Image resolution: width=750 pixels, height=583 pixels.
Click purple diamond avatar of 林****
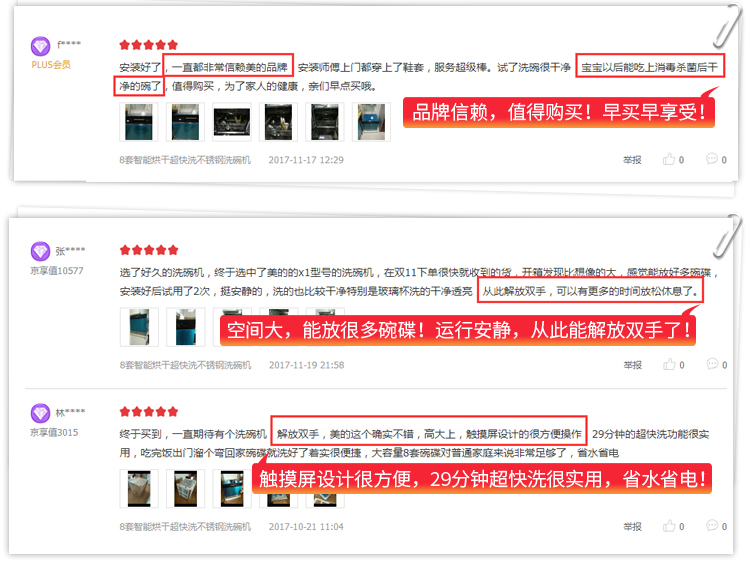[x=40, y=413]
